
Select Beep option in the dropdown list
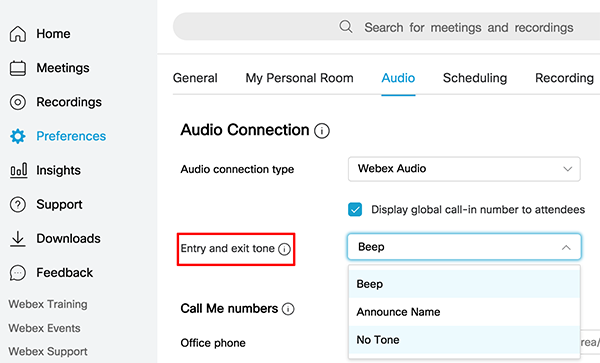click(464, 284)
